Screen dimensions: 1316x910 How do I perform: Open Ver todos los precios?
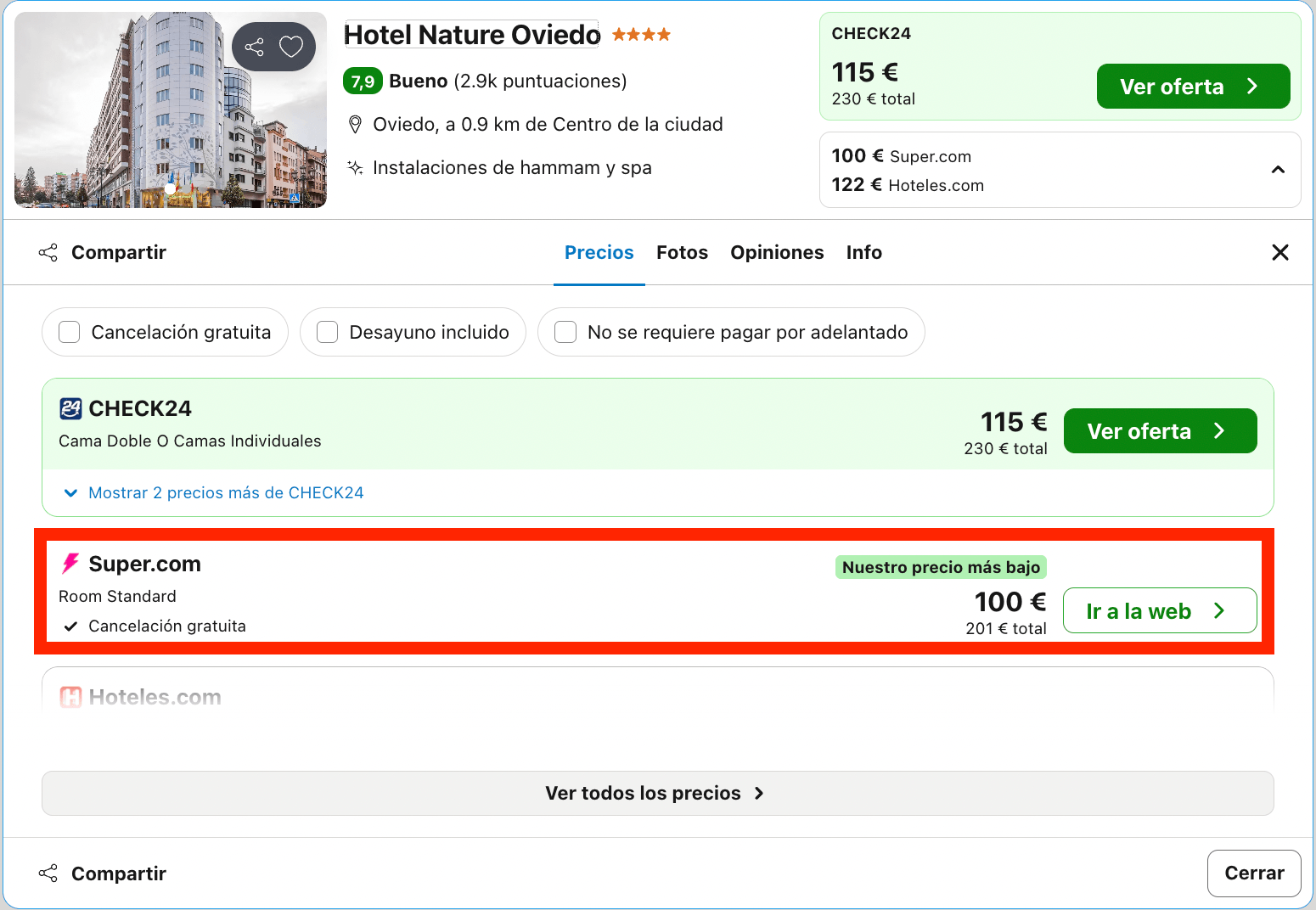[658, 793]
